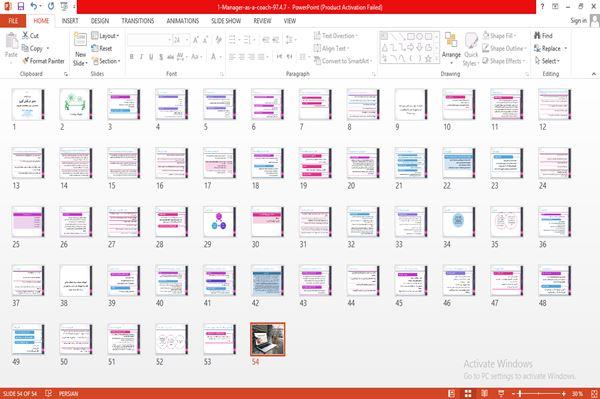Click Convert to SmartArt
The image size is (600, 399).
pyautogui.click(x=343, y=61)
